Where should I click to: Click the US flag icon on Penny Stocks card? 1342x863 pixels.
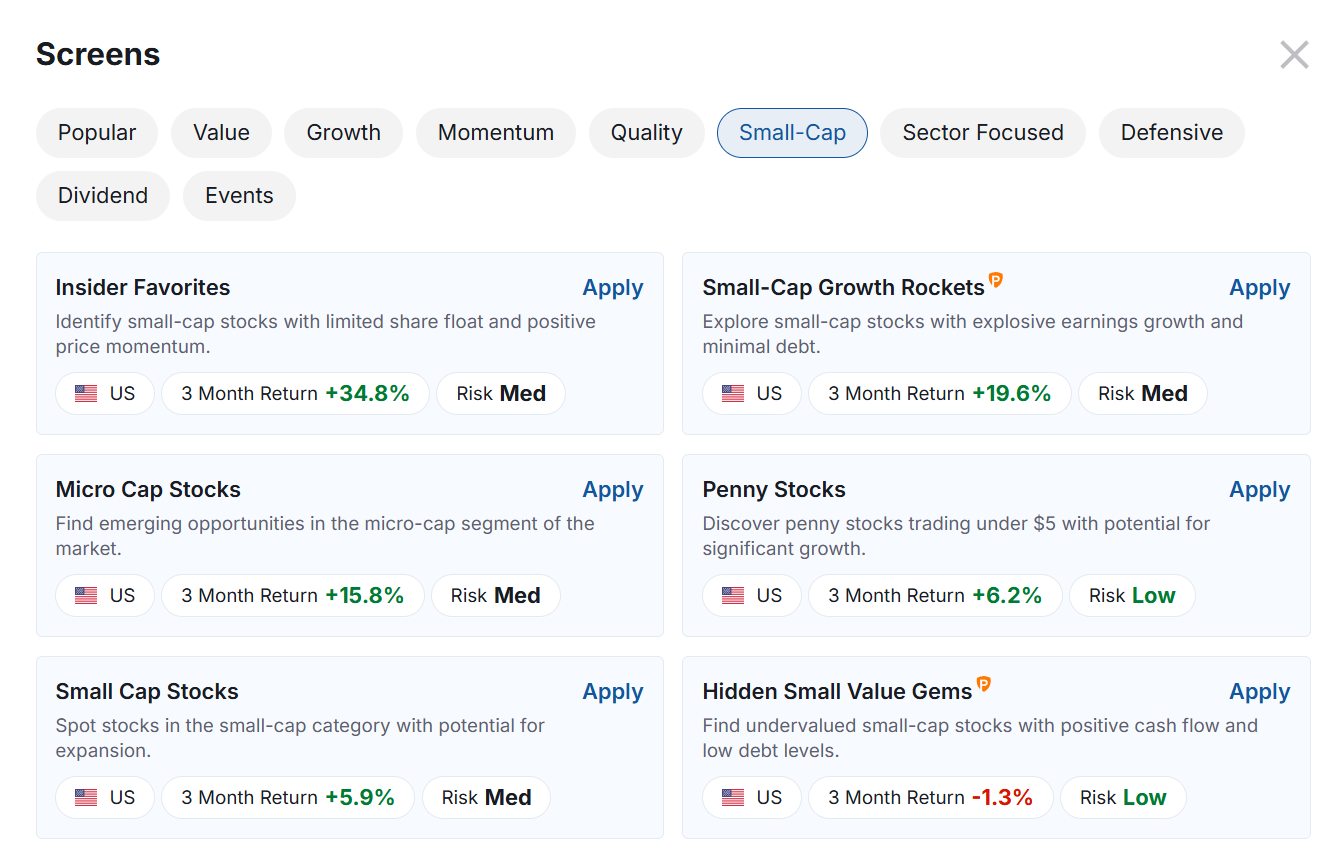[x=733, y=595]
